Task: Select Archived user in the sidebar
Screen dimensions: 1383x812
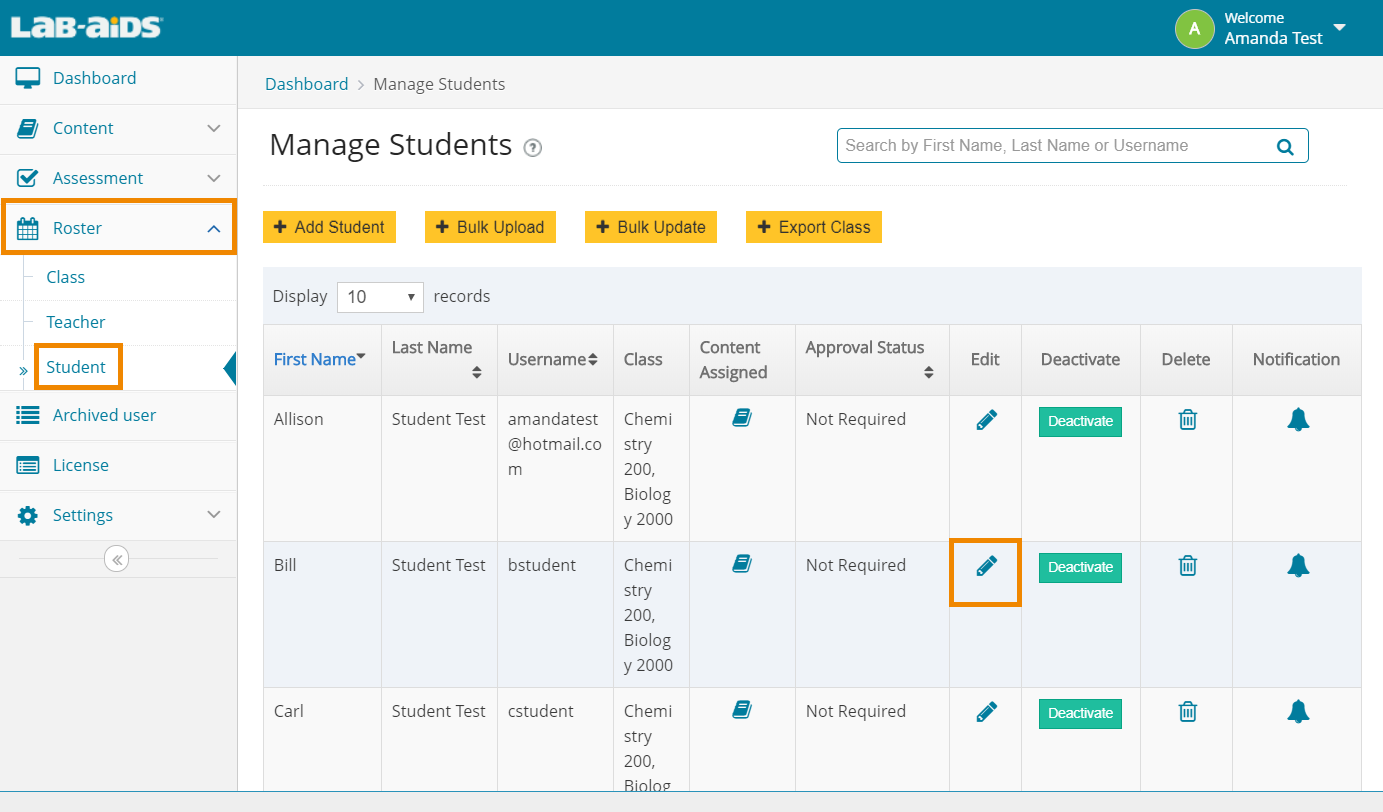Action: pos(104,415)
